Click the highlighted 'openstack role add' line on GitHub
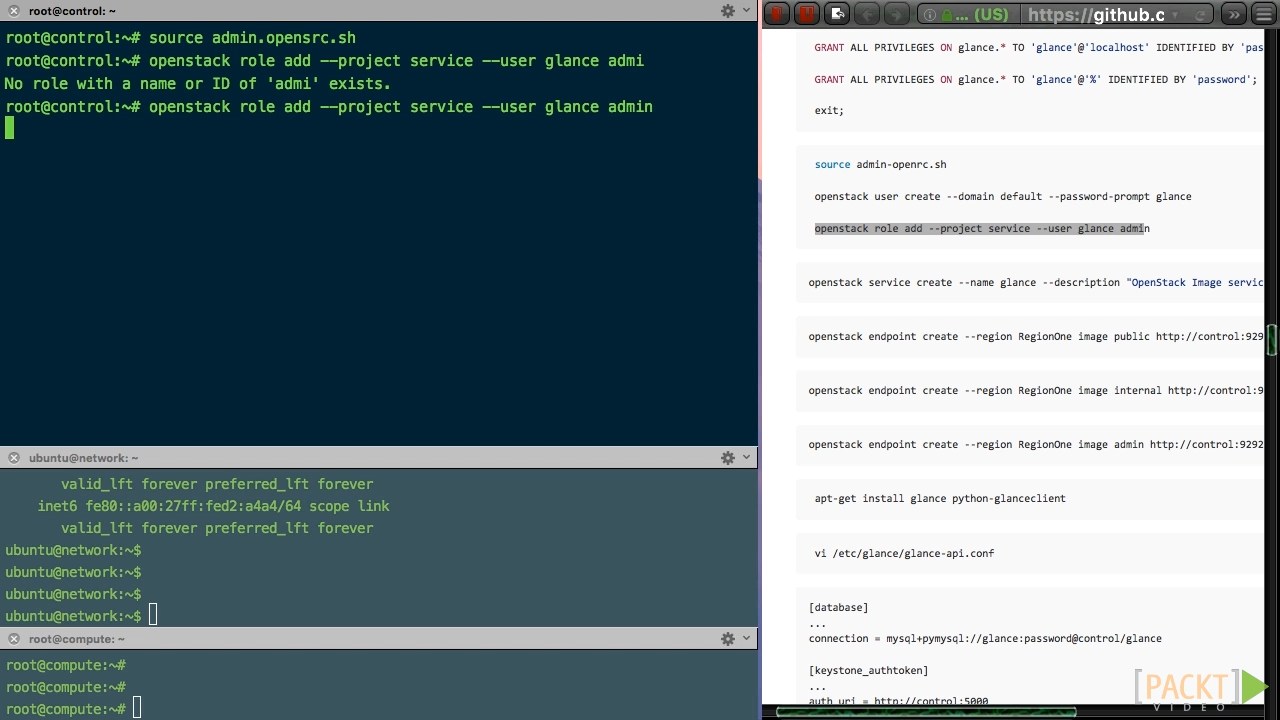Viewport: 1280px width, 720px height. click(x=982, y=229)
